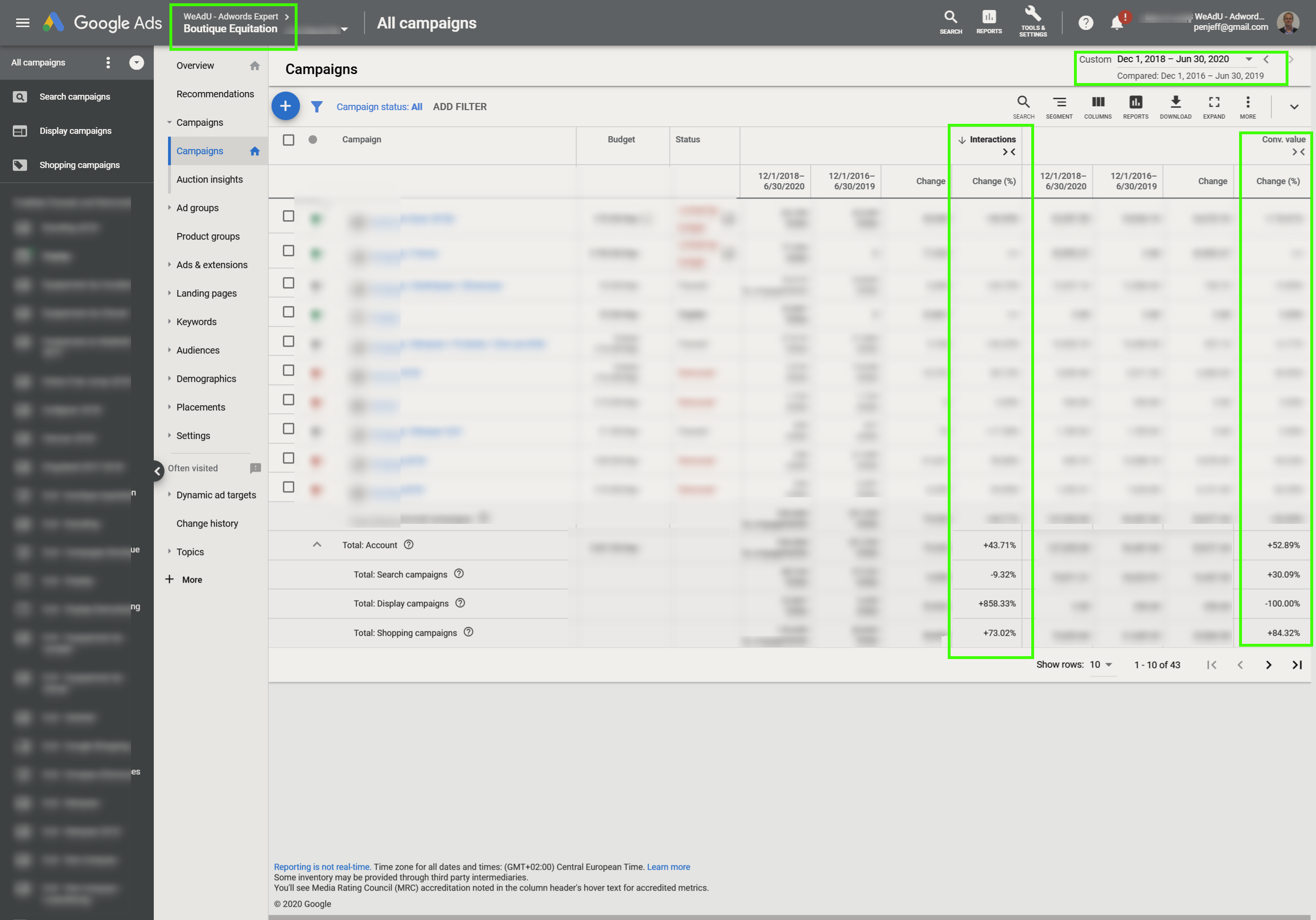Image resolution: width=1316 pixels, height=920 pixels.
Task: Jump to the last page of rows
Action: tap(1297, 665)
